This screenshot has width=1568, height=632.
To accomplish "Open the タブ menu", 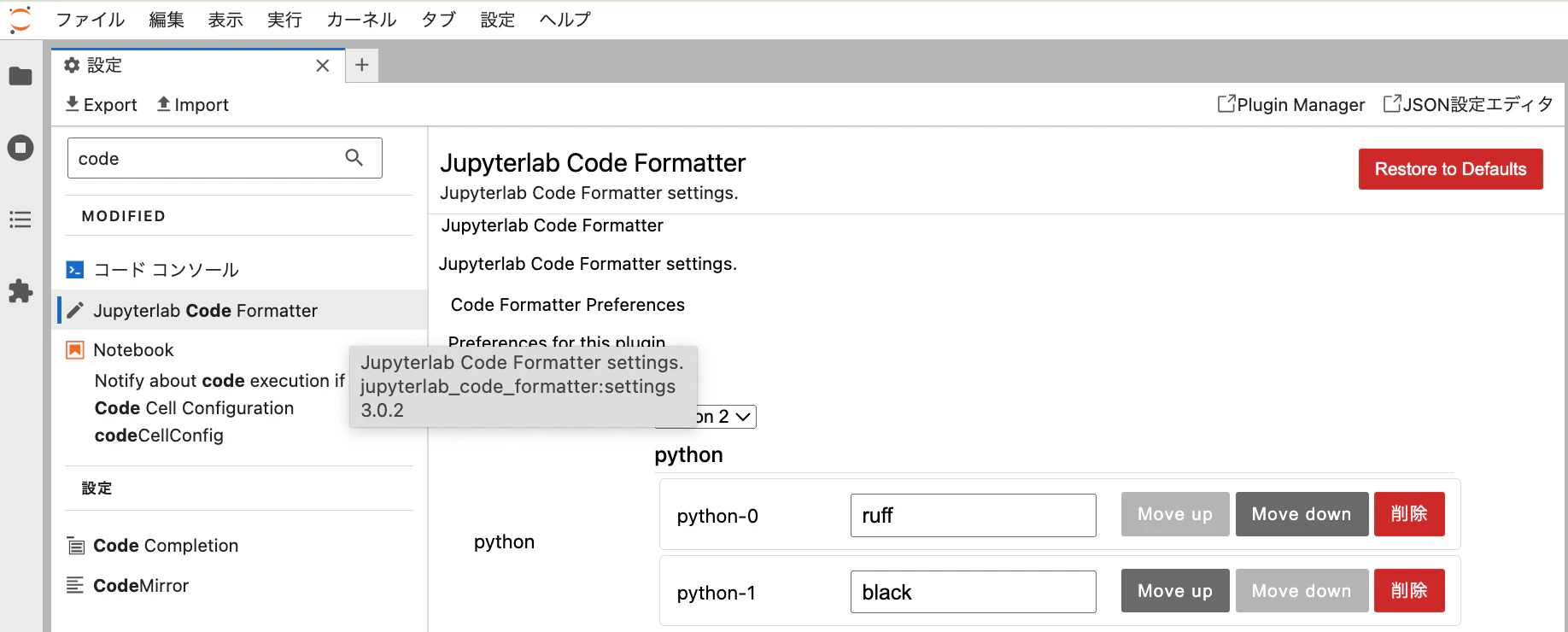I will coord(439,19).
